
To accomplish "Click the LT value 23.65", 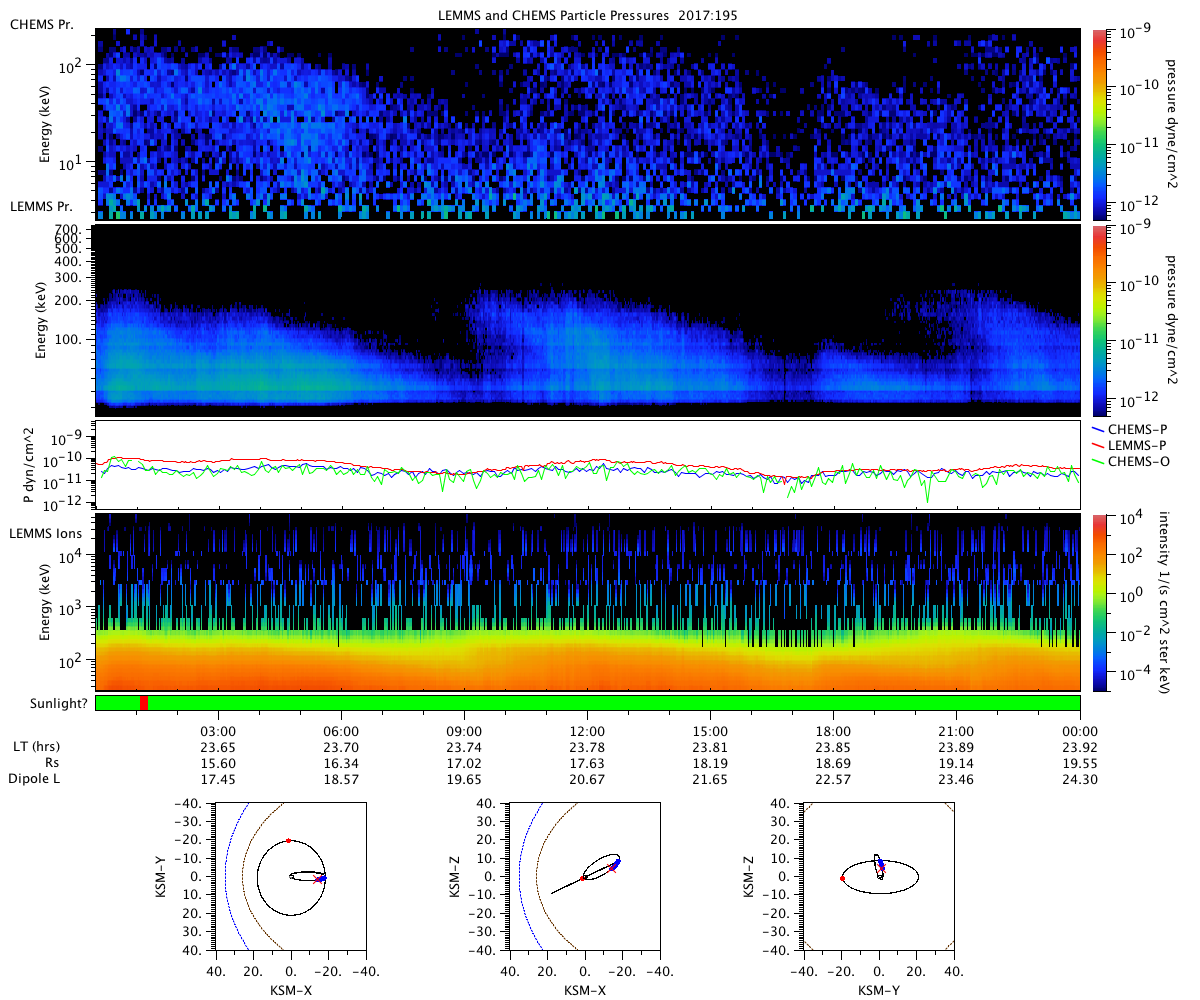I will pos(219,746).
